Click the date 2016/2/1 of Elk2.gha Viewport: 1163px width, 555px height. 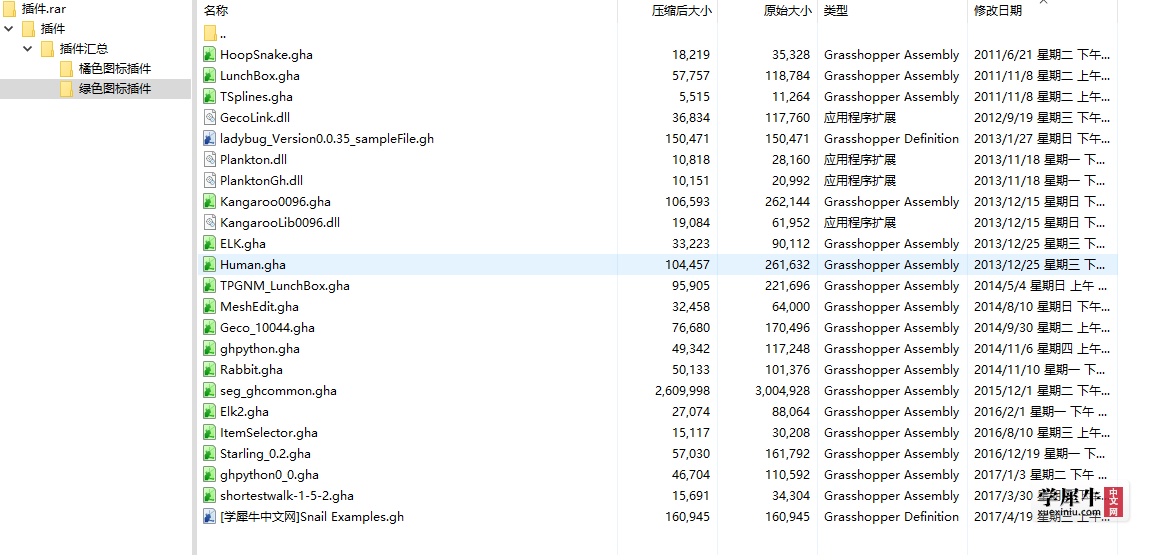[1042, 412]
